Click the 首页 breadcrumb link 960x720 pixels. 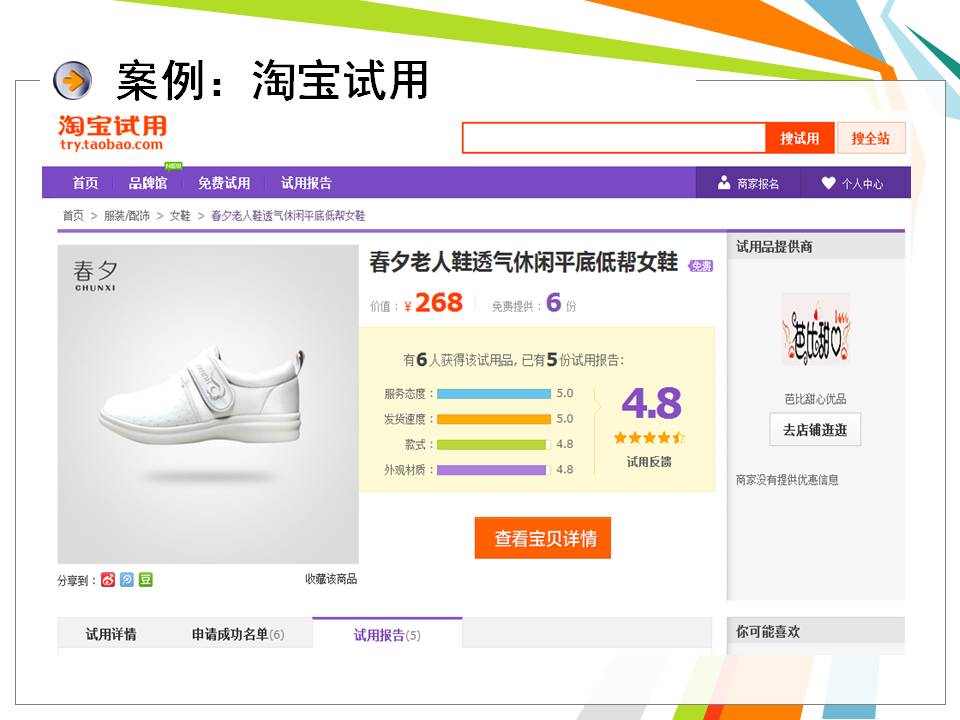pos(73,216)
